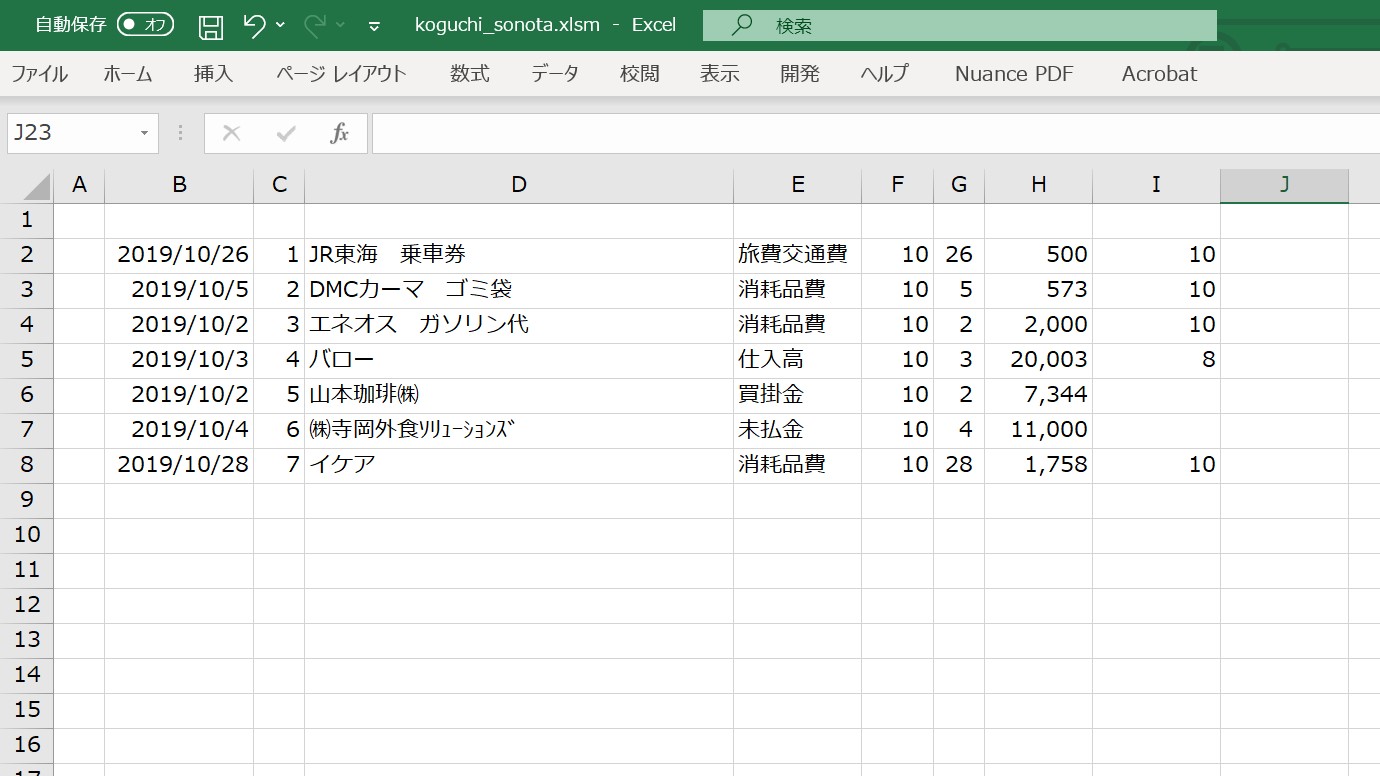Click inside the 検索 search field
1380x776 pixels.
[960, 26]
